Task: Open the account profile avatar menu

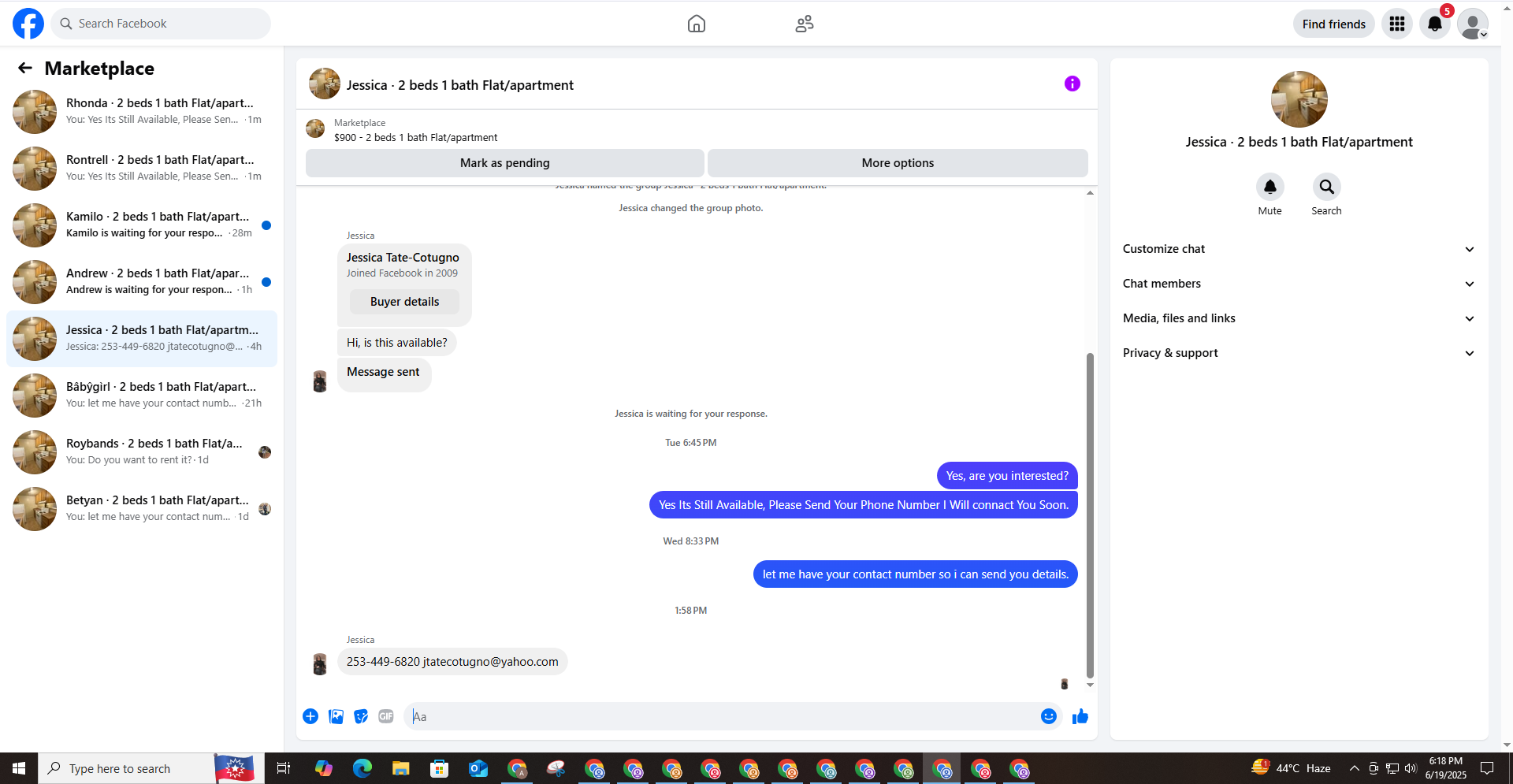Action: click(x=1473, y=24)
